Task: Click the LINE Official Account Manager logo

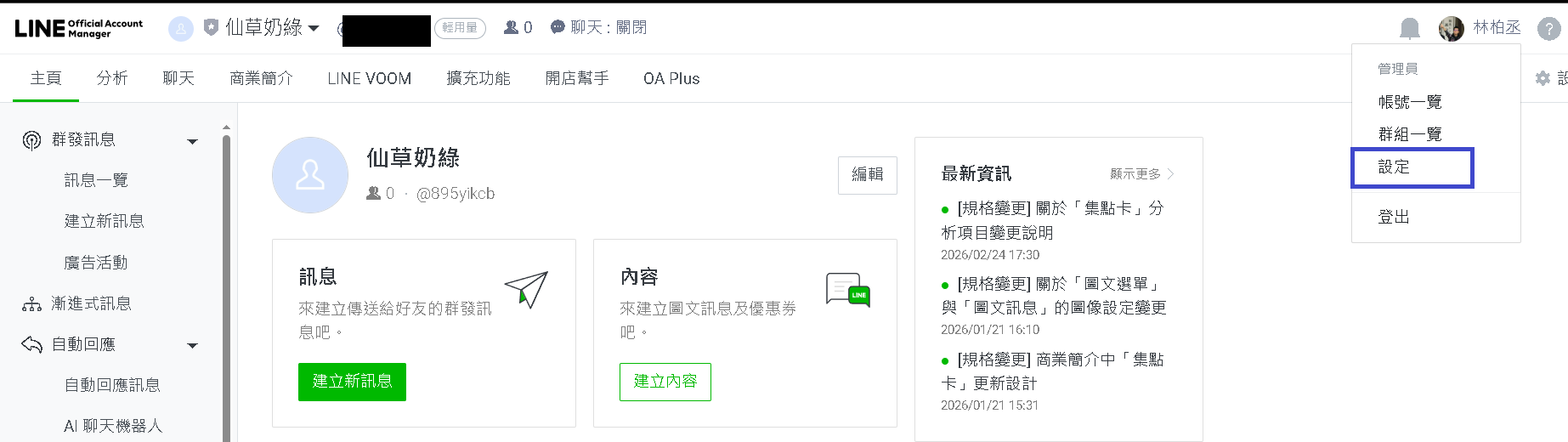Action: (79, 28)
